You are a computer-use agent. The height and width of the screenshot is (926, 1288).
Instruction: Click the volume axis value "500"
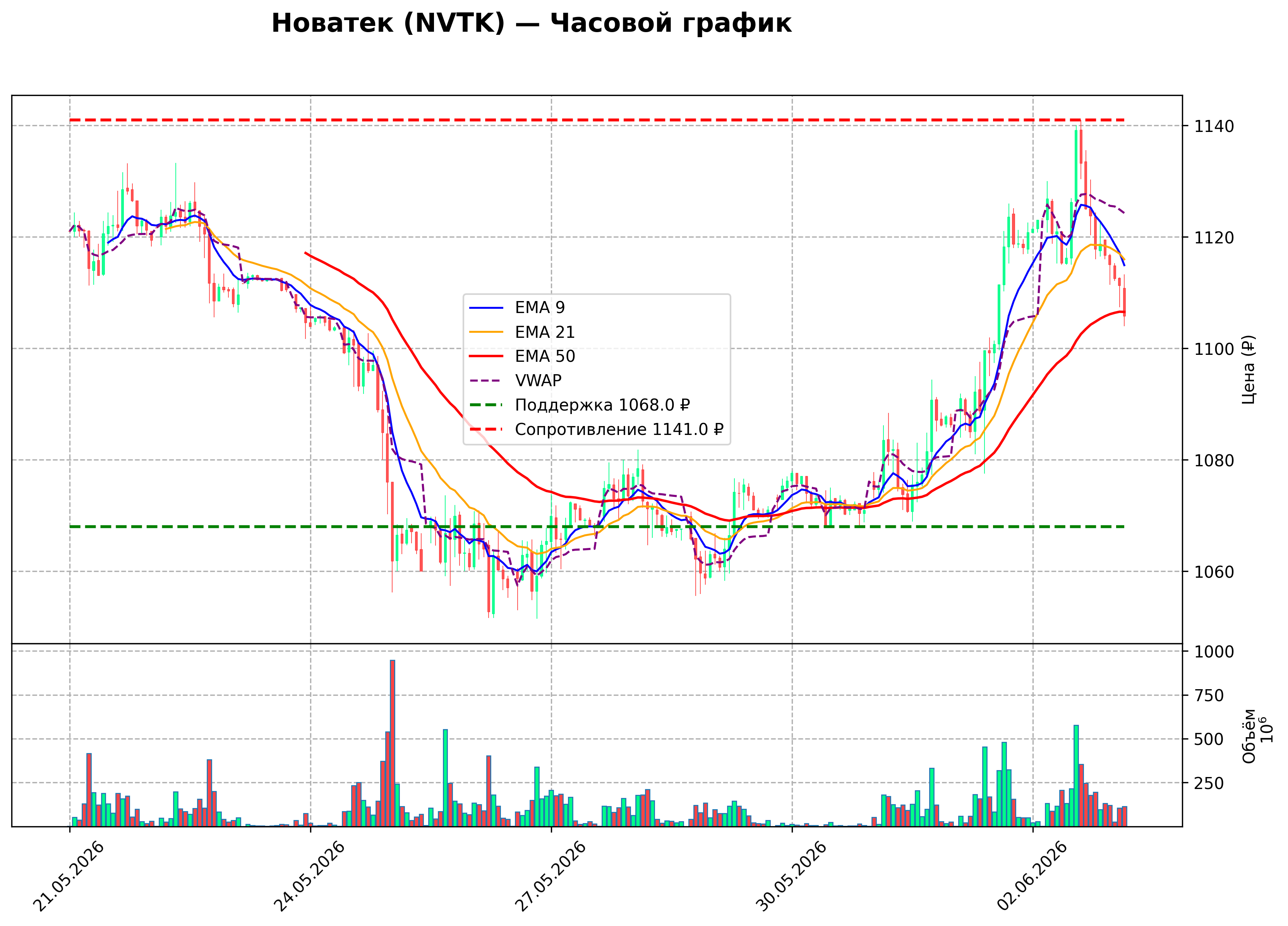(1209, 740)
